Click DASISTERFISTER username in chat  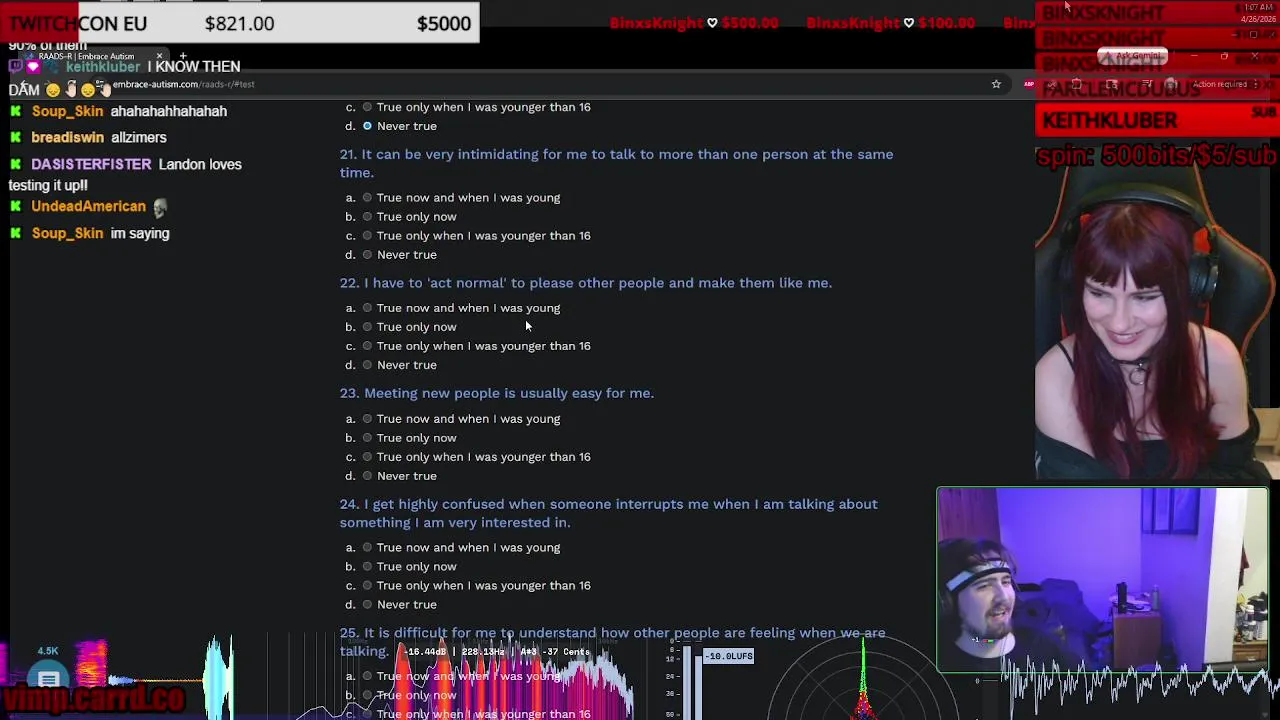pyautogui.click(x=91, y=164)
